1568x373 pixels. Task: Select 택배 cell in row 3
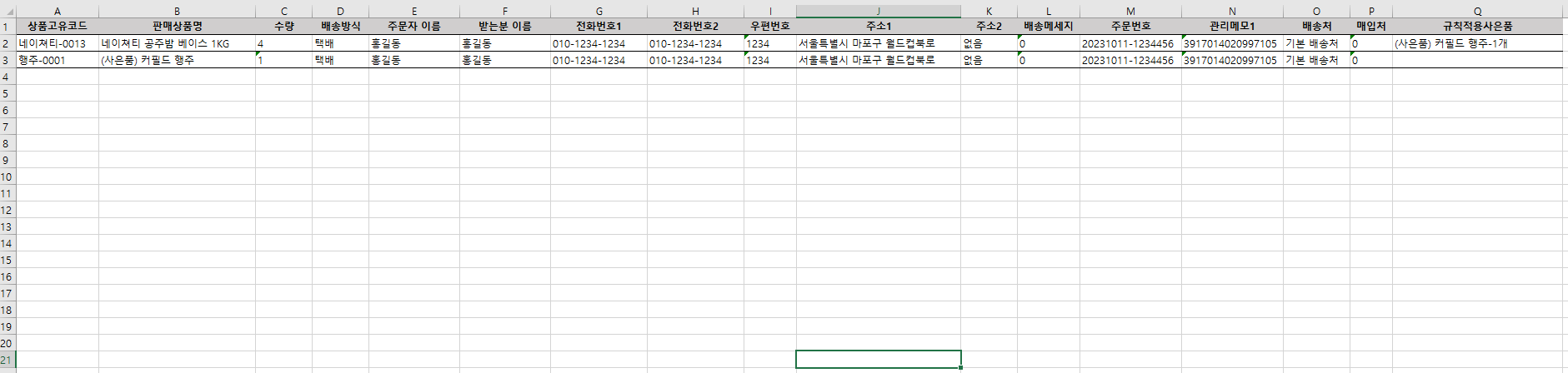[340, 60]
